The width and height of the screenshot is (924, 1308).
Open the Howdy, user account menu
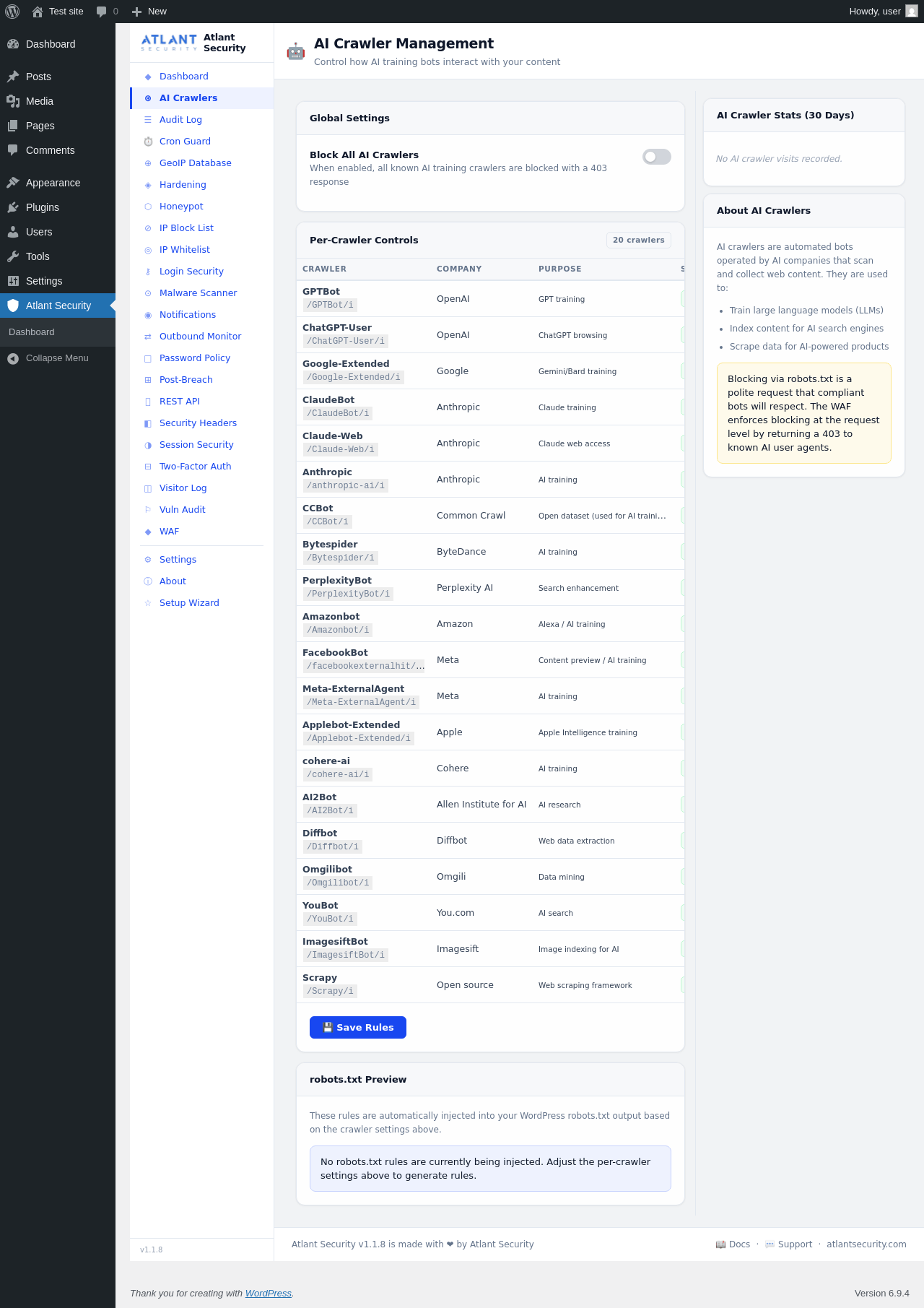coord(883,12)
